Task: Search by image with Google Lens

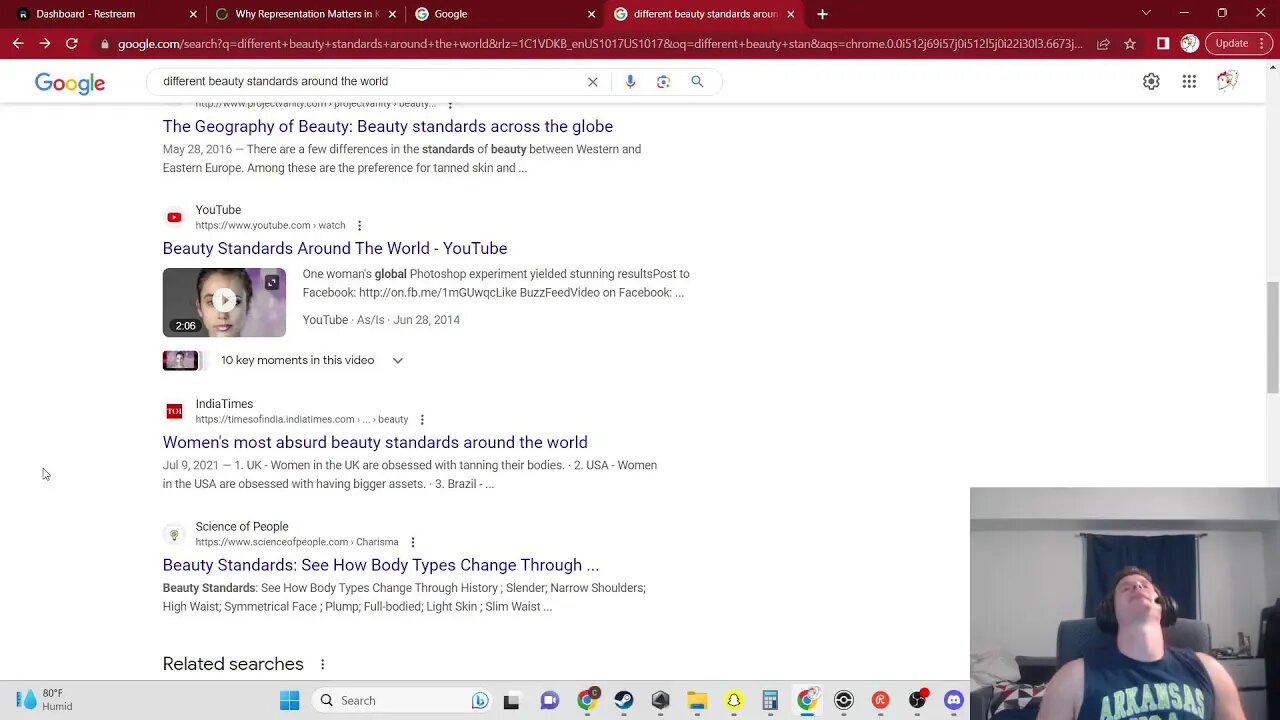Action: (x=663, y=81)
